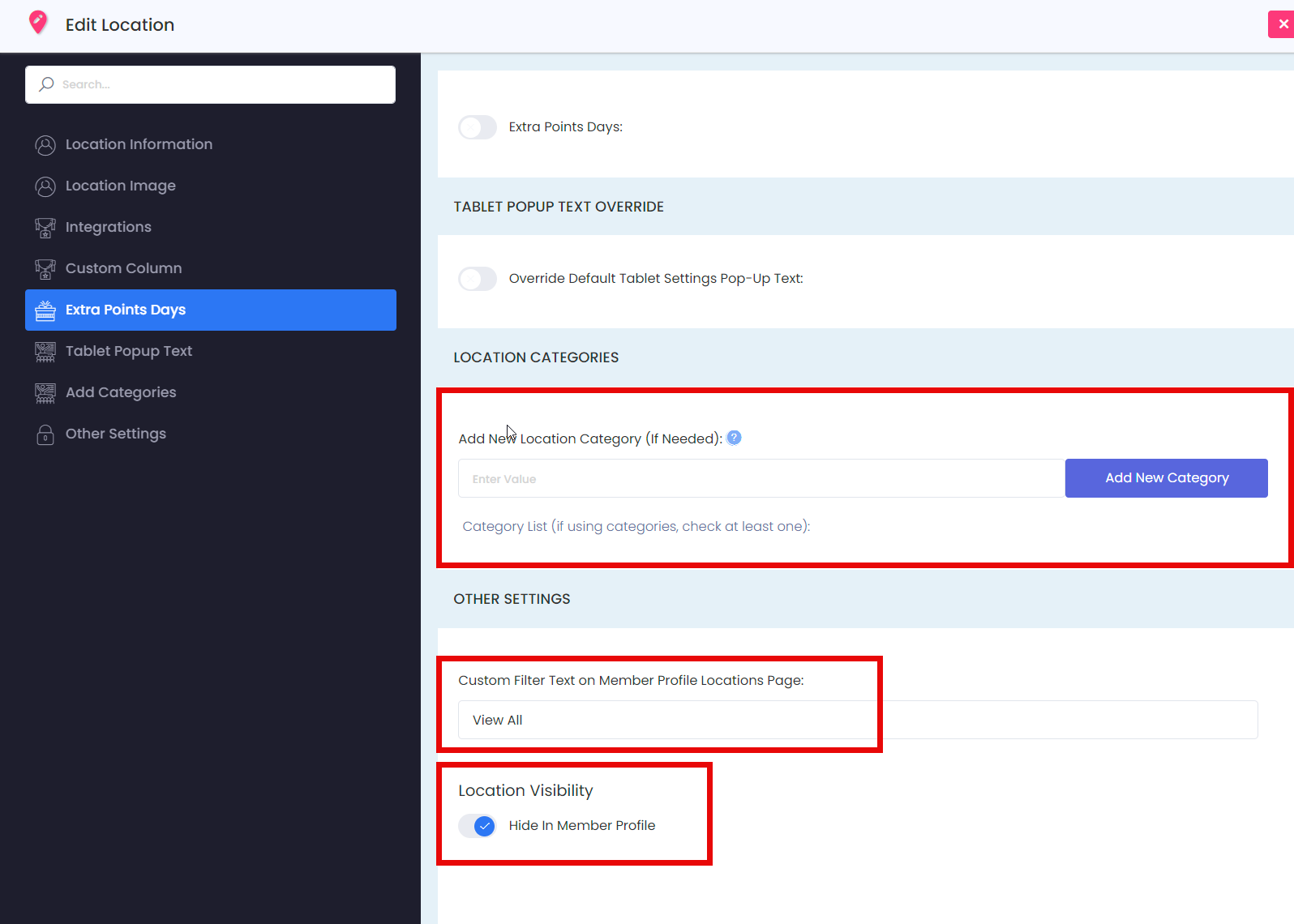Go to Custom Column section
The image size is (1294, 924).
tap(211, 268)
